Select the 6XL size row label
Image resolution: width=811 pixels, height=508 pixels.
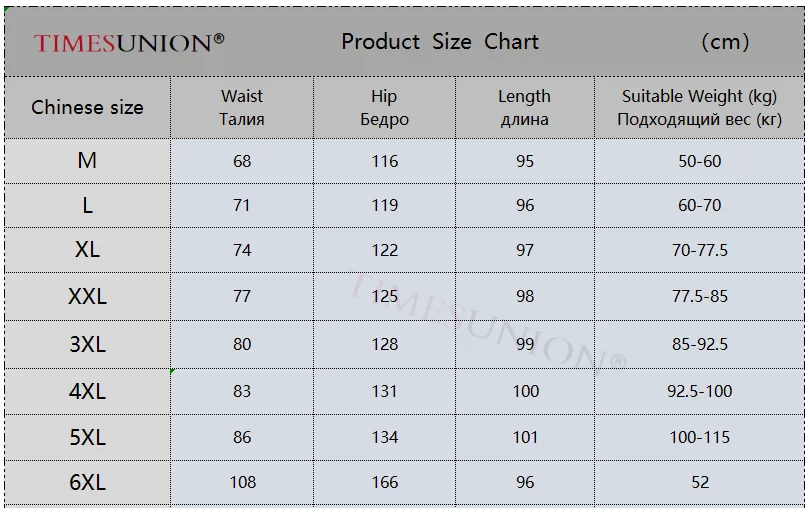pyautogui.click(x=87, y=482)
